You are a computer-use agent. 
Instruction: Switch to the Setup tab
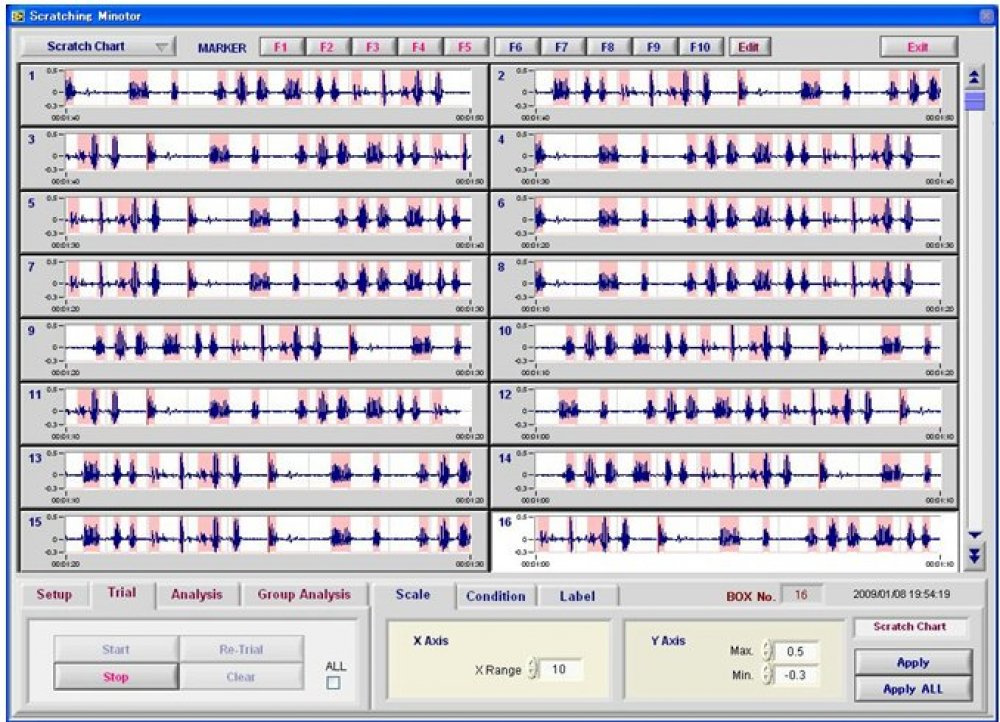pyautogui.click(x=54, y=594)
